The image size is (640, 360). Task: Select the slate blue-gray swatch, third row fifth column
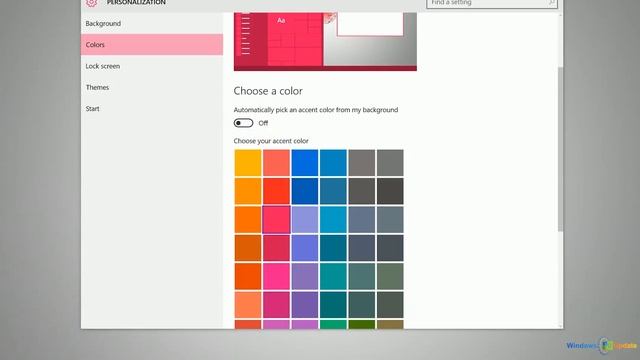click(362, 220)
